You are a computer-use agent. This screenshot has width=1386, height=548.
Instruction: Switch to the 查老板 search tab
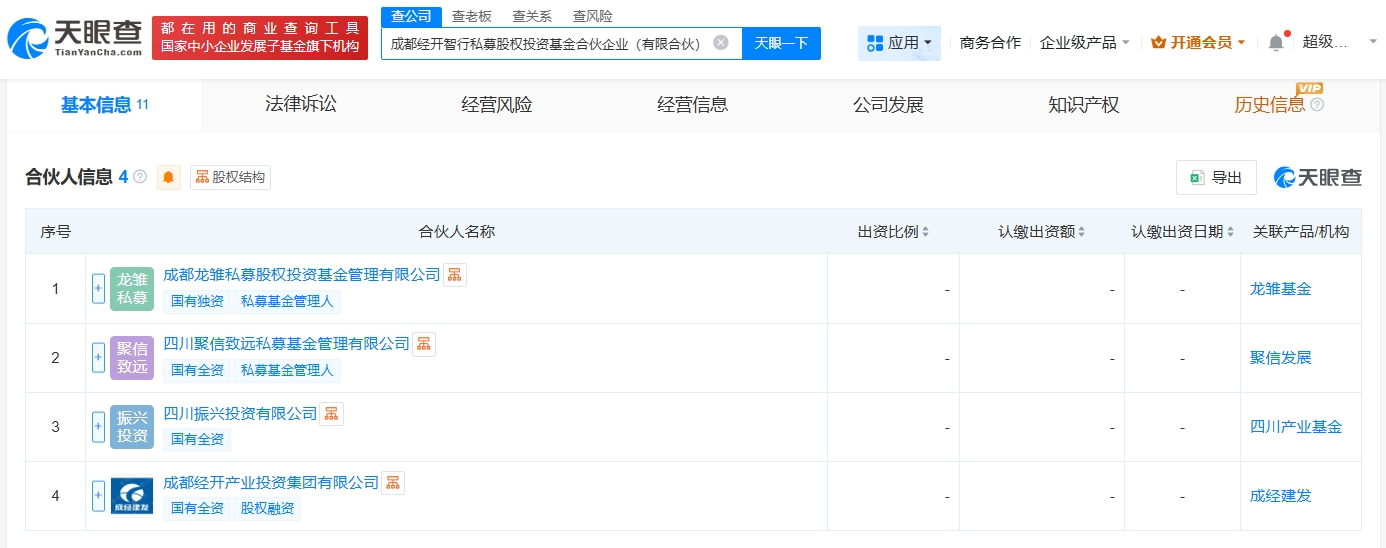[471, 16]
